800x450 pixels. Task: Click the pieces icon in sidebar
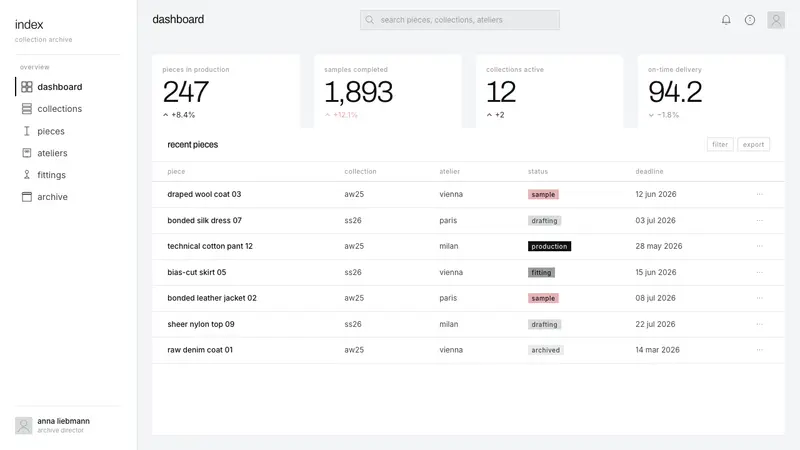(x=27, y=131)
